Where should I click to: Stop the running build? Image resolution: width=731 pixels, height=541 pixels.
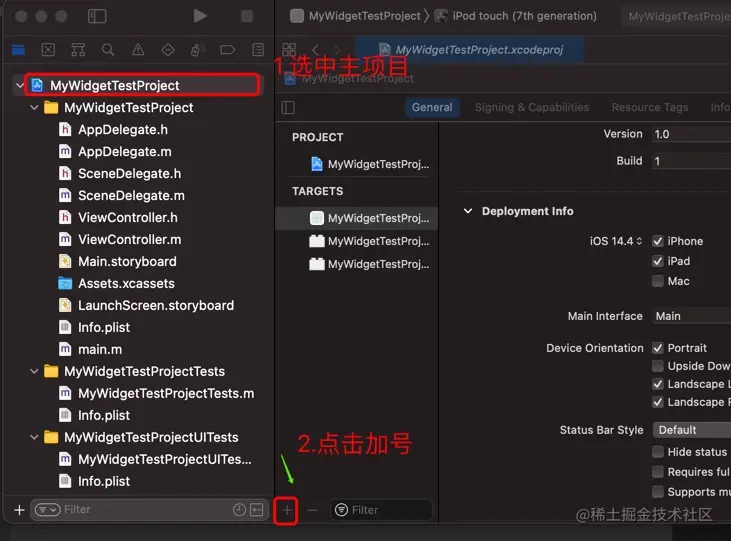coord(247,16)
